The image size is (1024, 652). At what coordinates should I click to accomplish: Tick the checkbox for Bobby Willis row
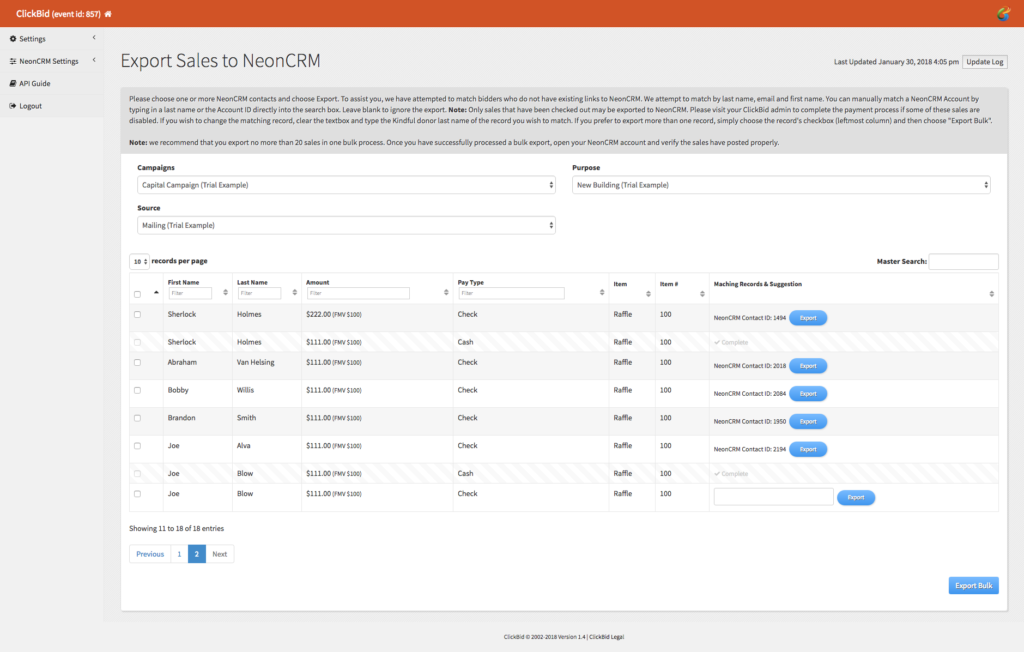click(x=137, y=390)
